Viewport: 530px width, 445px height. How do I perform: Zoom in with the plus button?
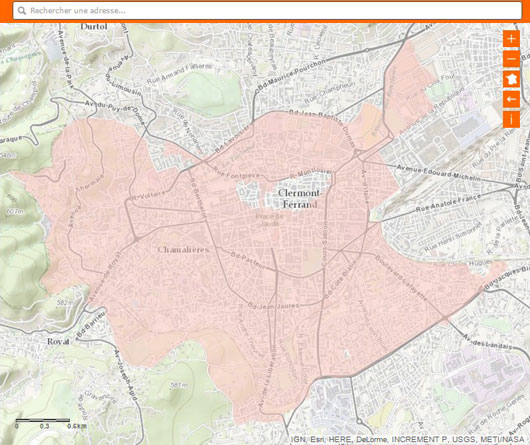511,39
